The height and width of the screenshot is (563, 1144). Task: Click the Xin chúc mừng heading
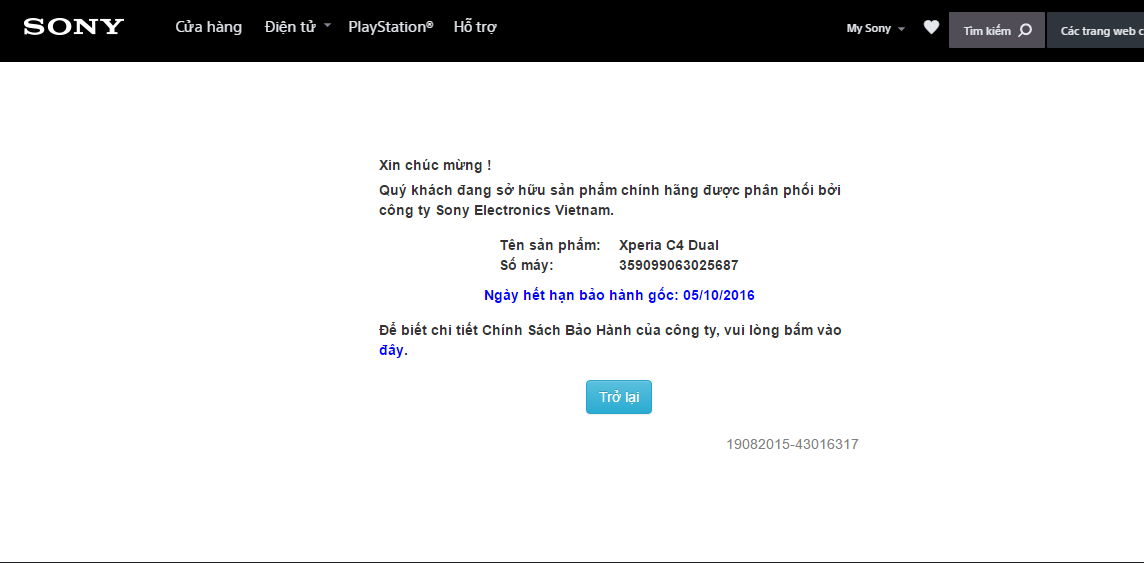(x=435, y=166)
